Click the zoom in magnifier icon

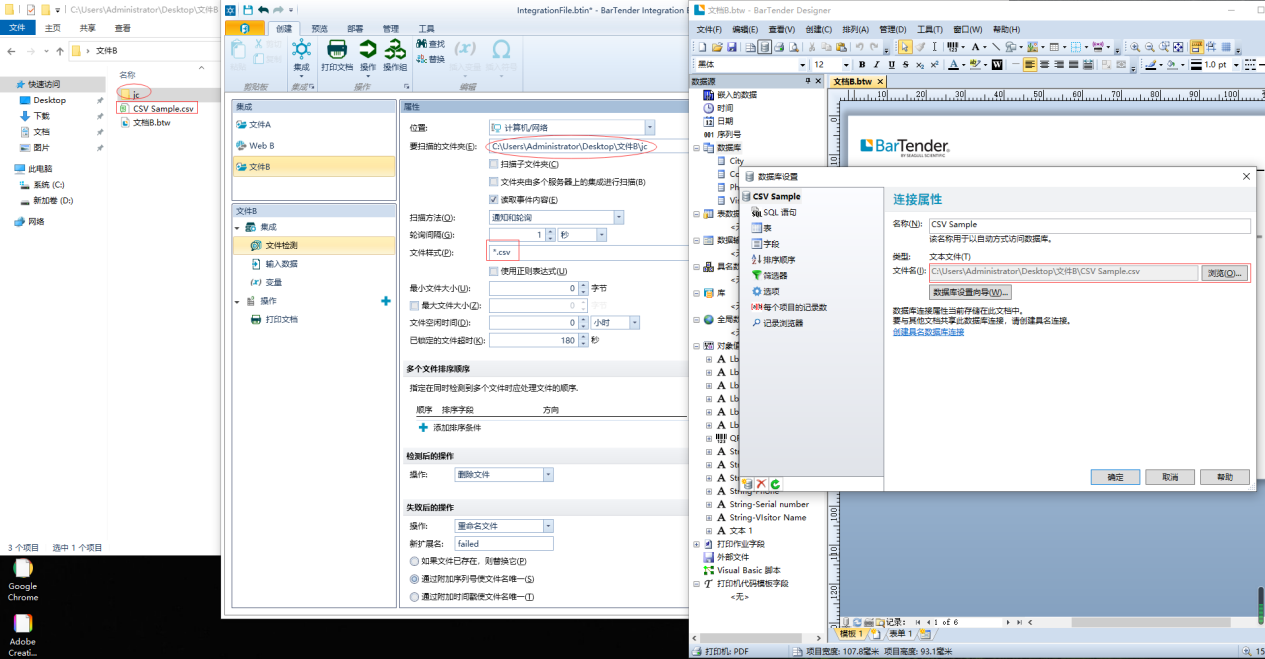1135,47
